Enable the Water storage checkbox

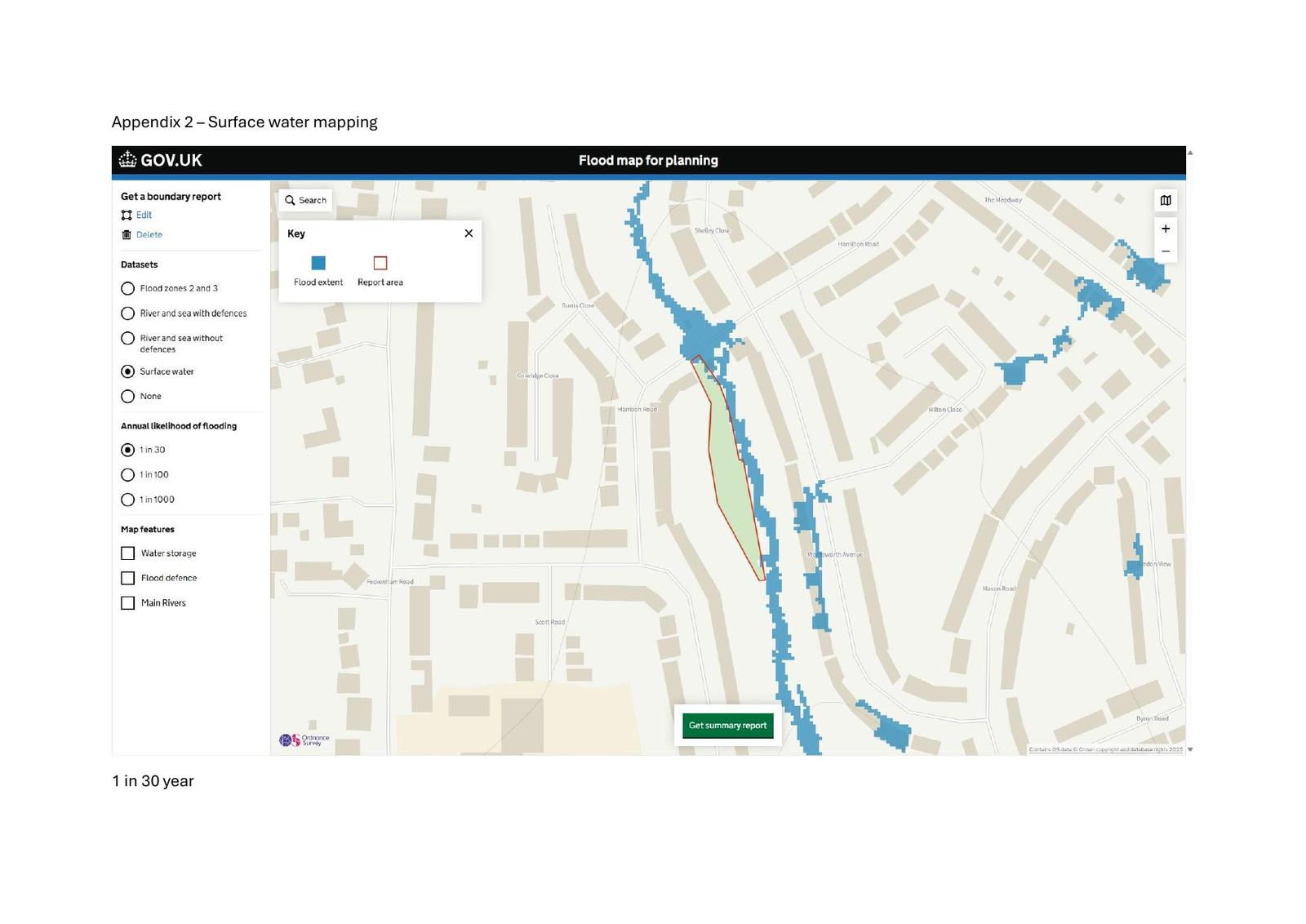coord(128,553)
